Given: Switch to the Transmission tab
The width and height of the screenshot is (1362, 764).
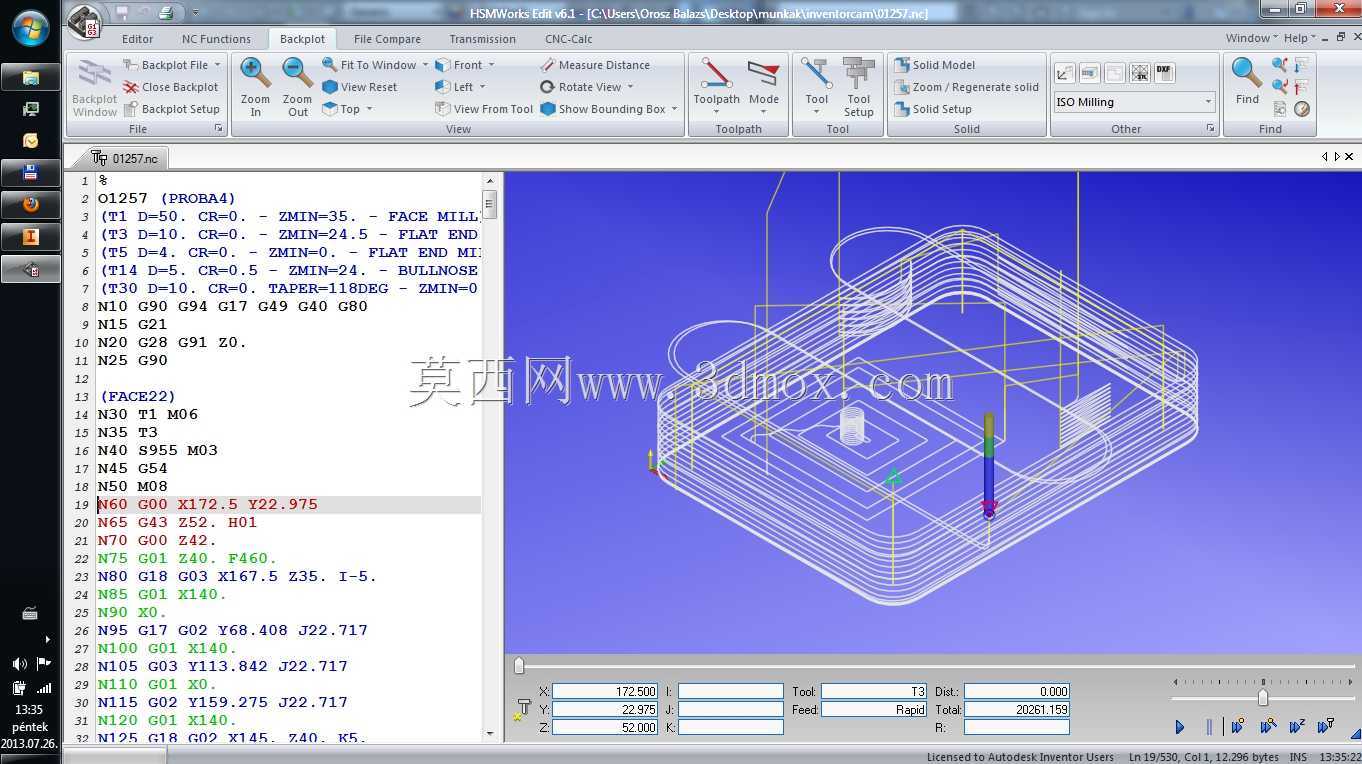Looking at the screenshot, I should point(483,39).
